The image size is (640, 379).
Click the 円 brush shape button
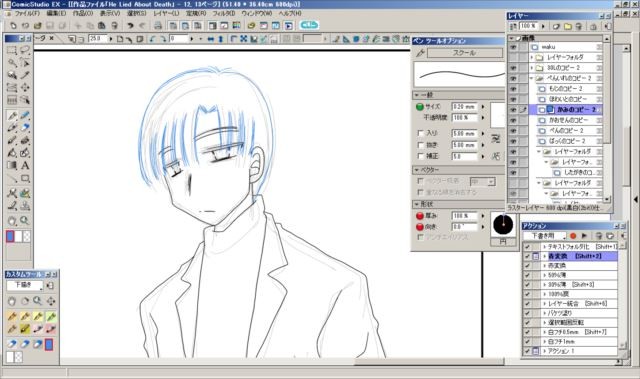coord(503,242)
